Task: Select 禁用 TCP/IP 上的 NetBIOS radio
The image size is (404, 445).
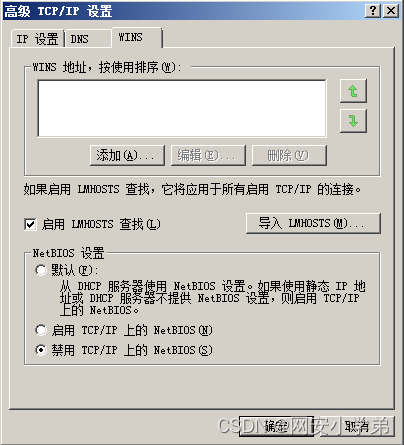Action: [41, 350]
